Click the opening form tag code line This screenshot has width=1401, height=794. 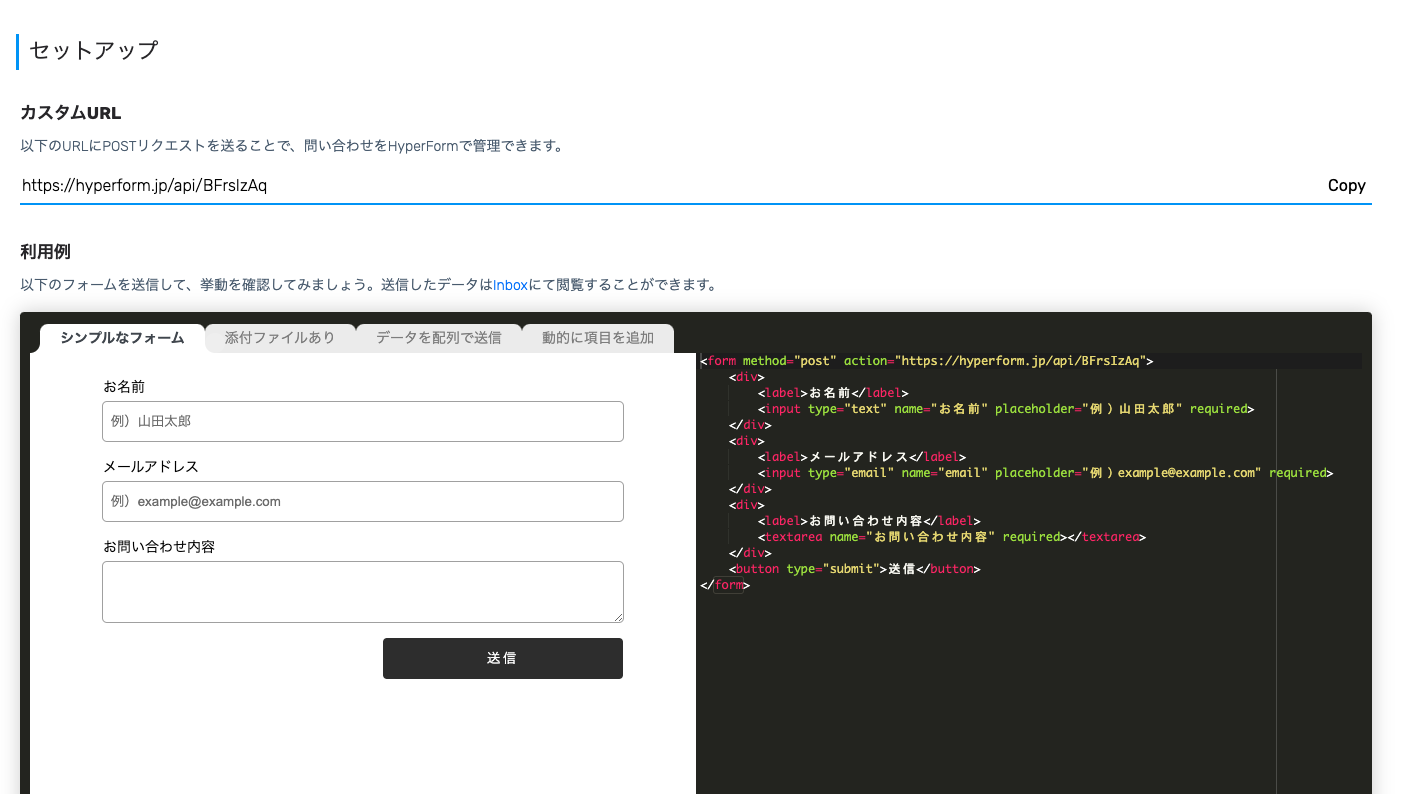930,361
